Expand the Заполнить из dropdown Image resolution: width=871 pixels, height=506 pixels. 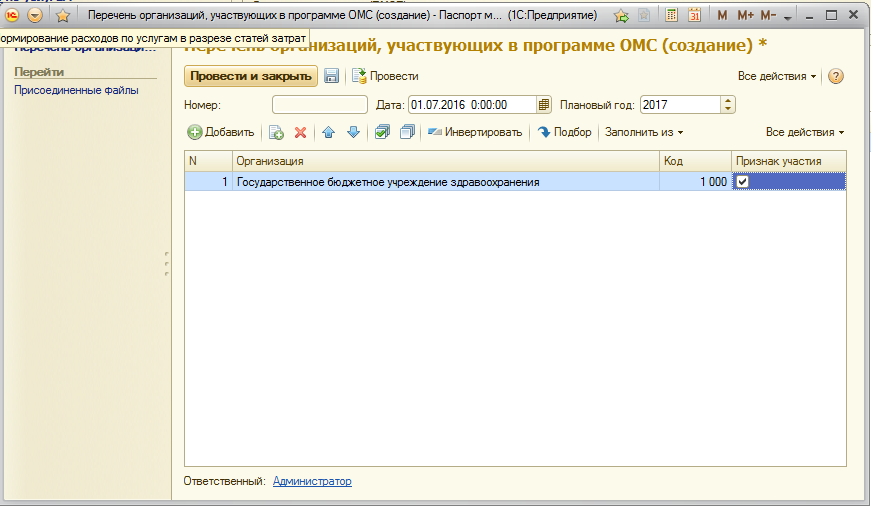tap(644, 132)
